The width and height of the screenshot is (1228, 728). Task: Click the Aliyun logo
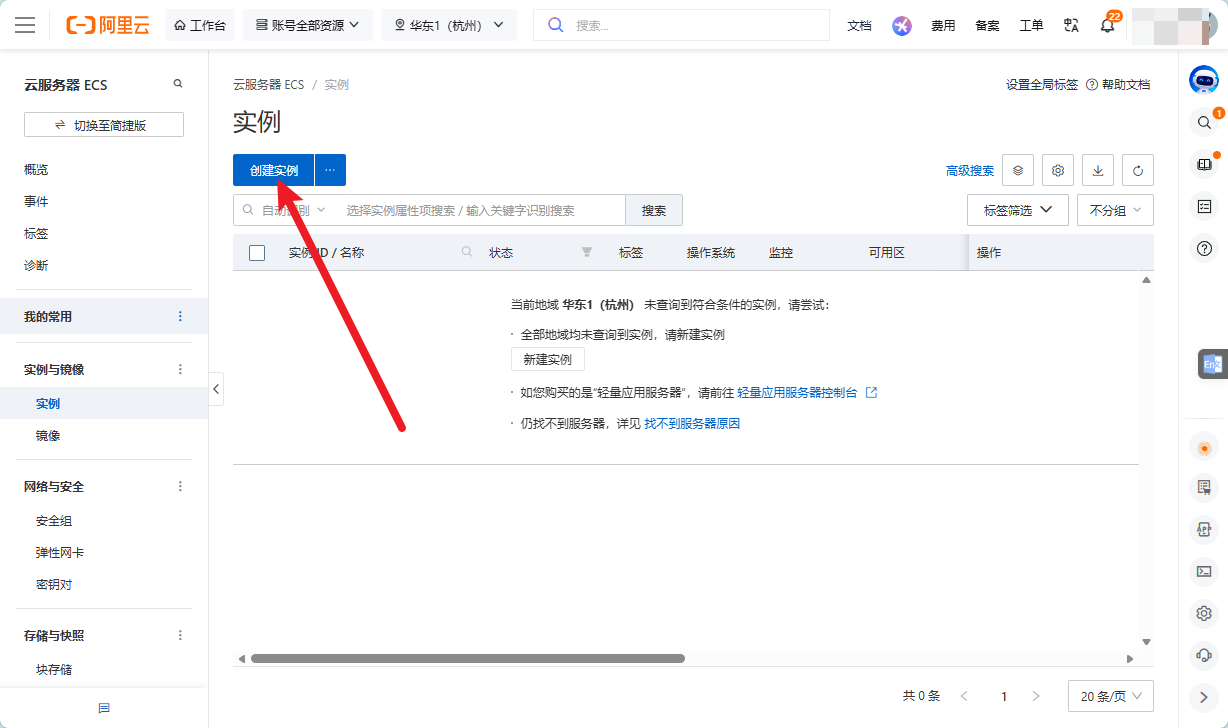108,25
